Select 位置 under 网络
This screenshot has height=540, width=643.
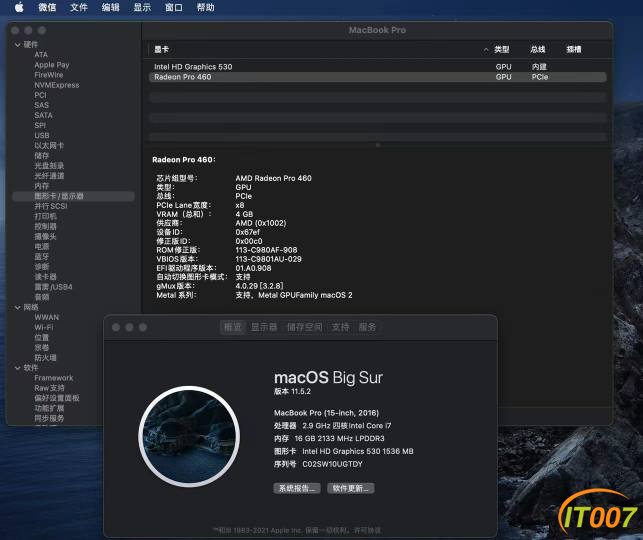coord(41,337)
